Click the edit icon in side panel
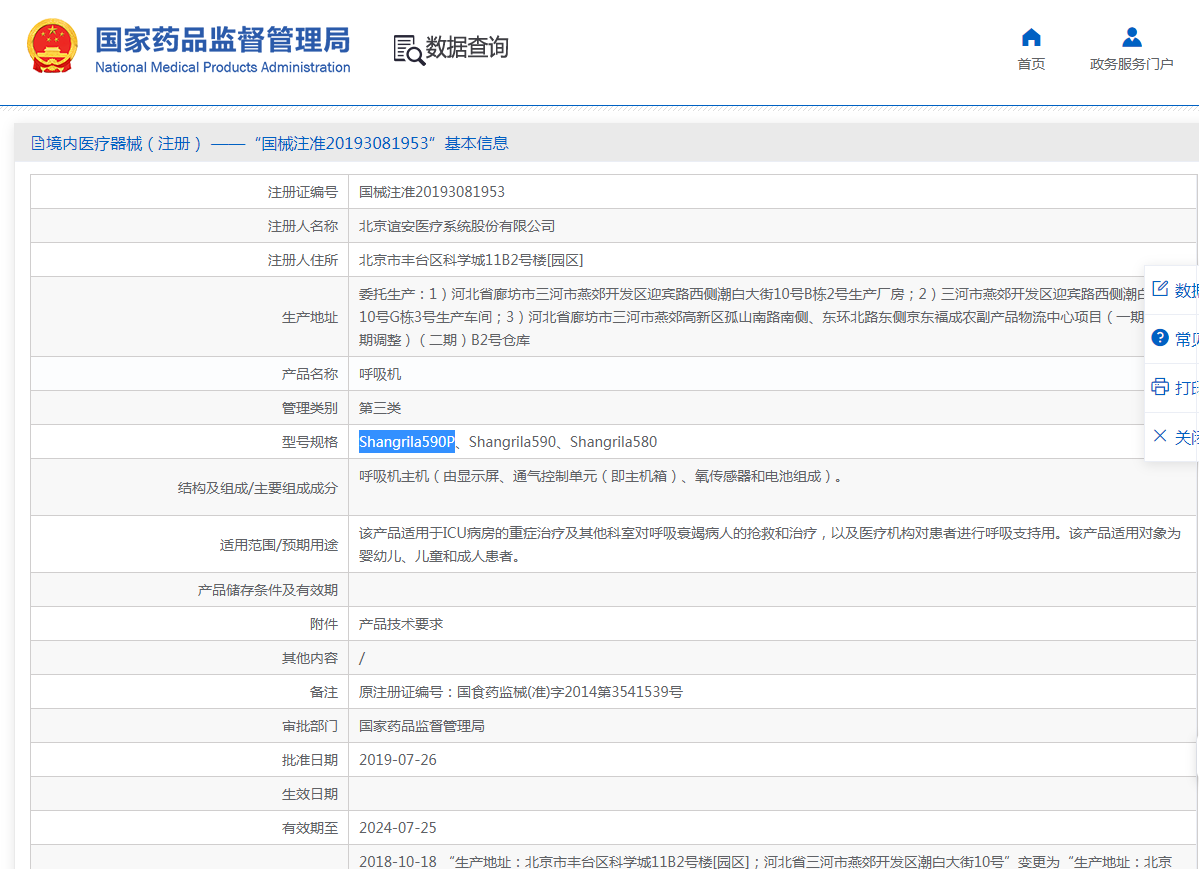This screenshot has width=1199, height=869. (x=1160, y=289)
